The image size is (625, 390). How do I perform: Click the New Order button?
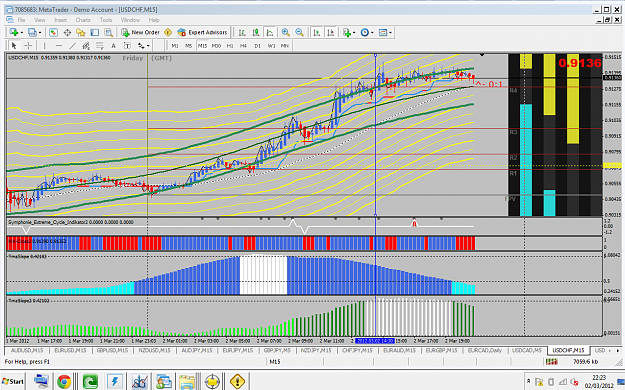click(x=141, y=32)
